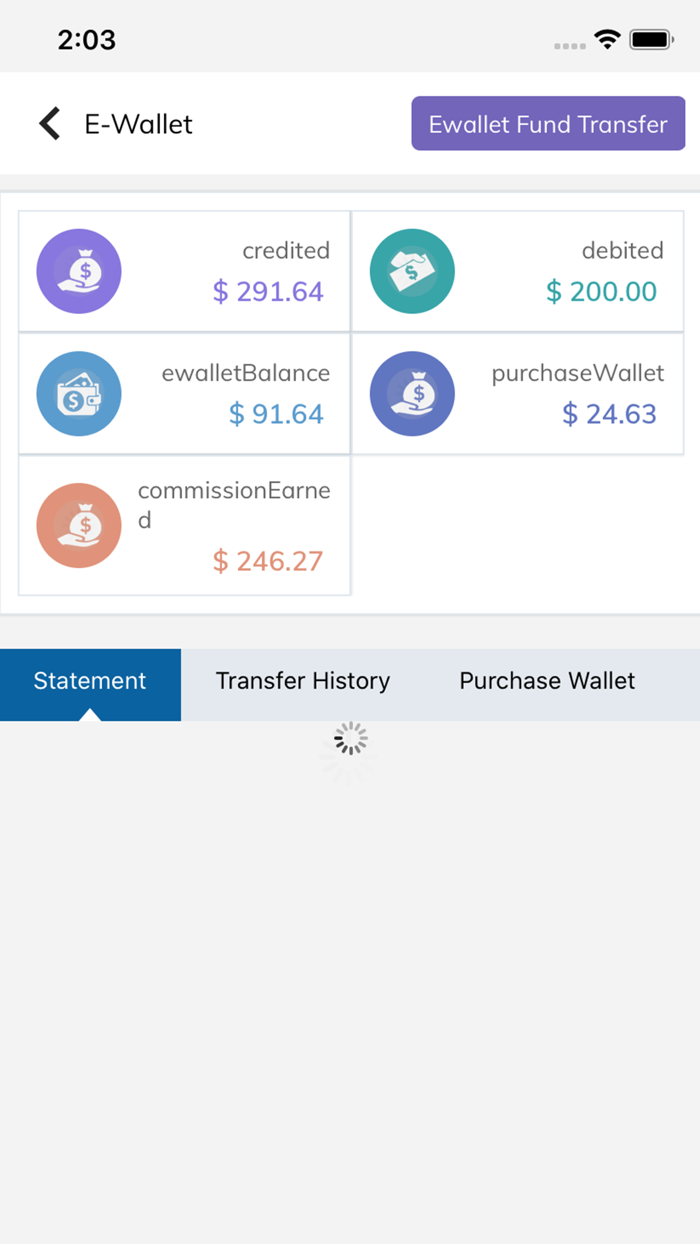This screenshot has height=1244, width=700.
Task: Tap the Wi-Fi status icon
Action: click(x=607, y=40)
